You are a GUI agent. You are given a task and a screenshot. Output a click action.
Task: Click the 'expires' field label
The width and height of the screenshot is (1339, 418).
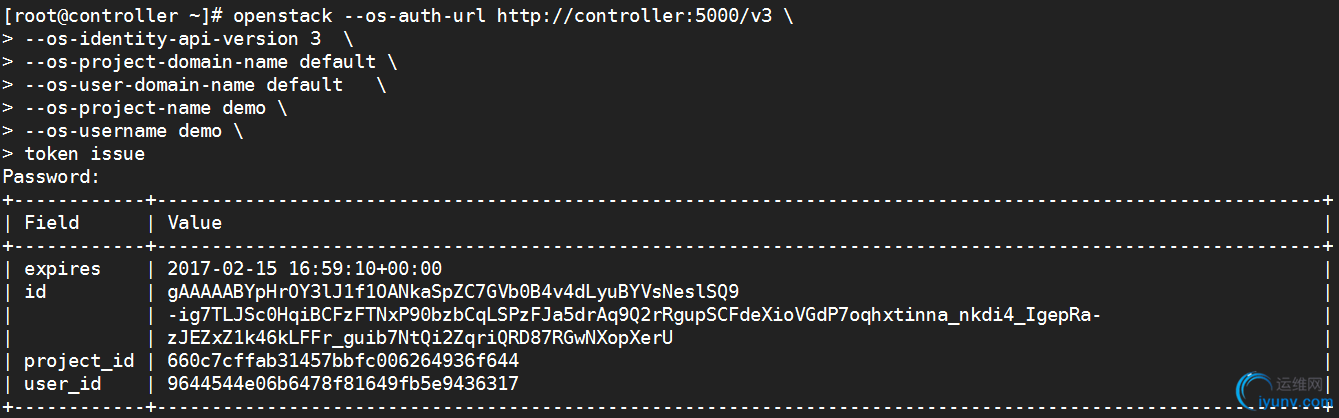click(x=63, y=268)
